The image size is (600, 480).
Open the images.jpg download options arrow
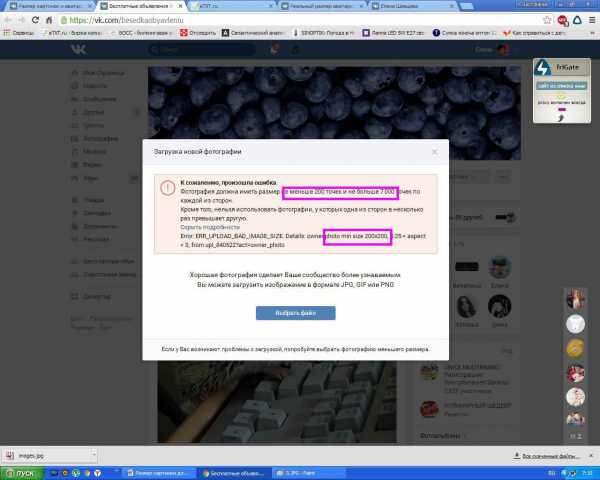94,455
